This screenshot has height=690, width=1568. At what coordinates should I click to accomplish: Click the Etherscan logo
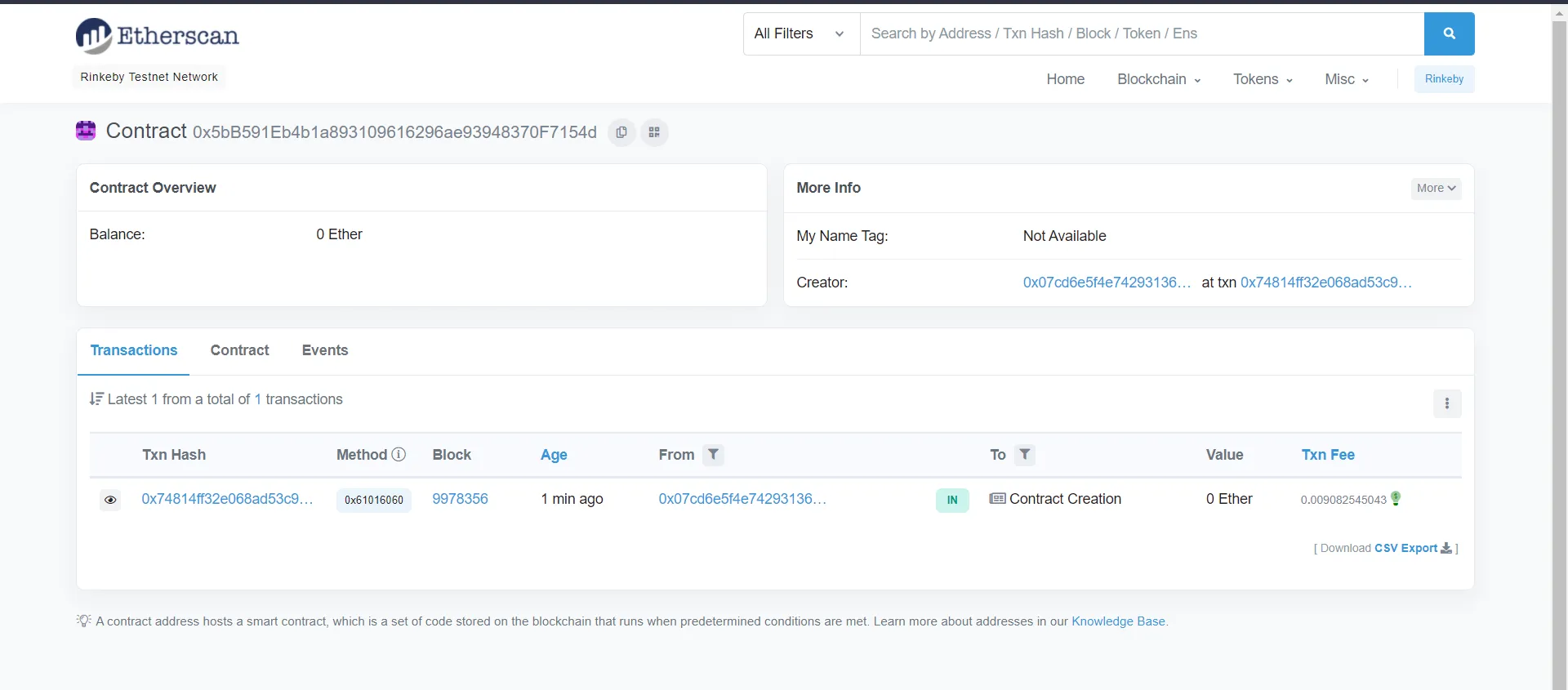tap(157, 36)
